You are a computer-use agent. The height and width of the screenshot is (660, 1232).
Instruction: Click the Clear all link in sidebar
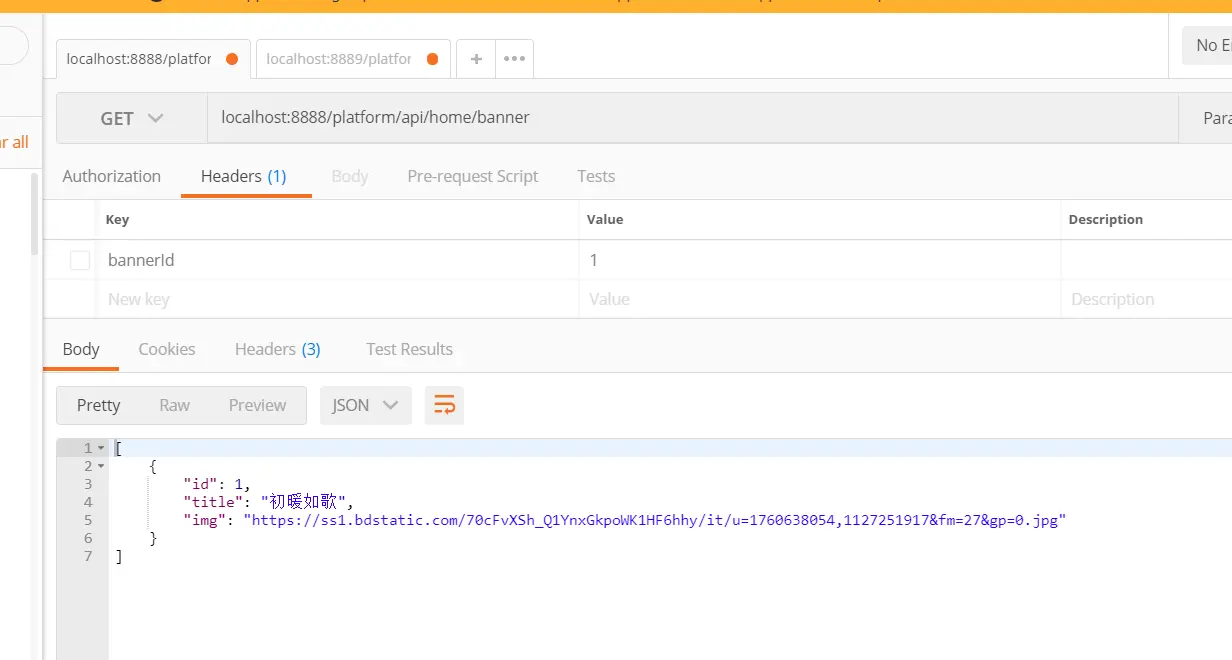coord(14,142)
